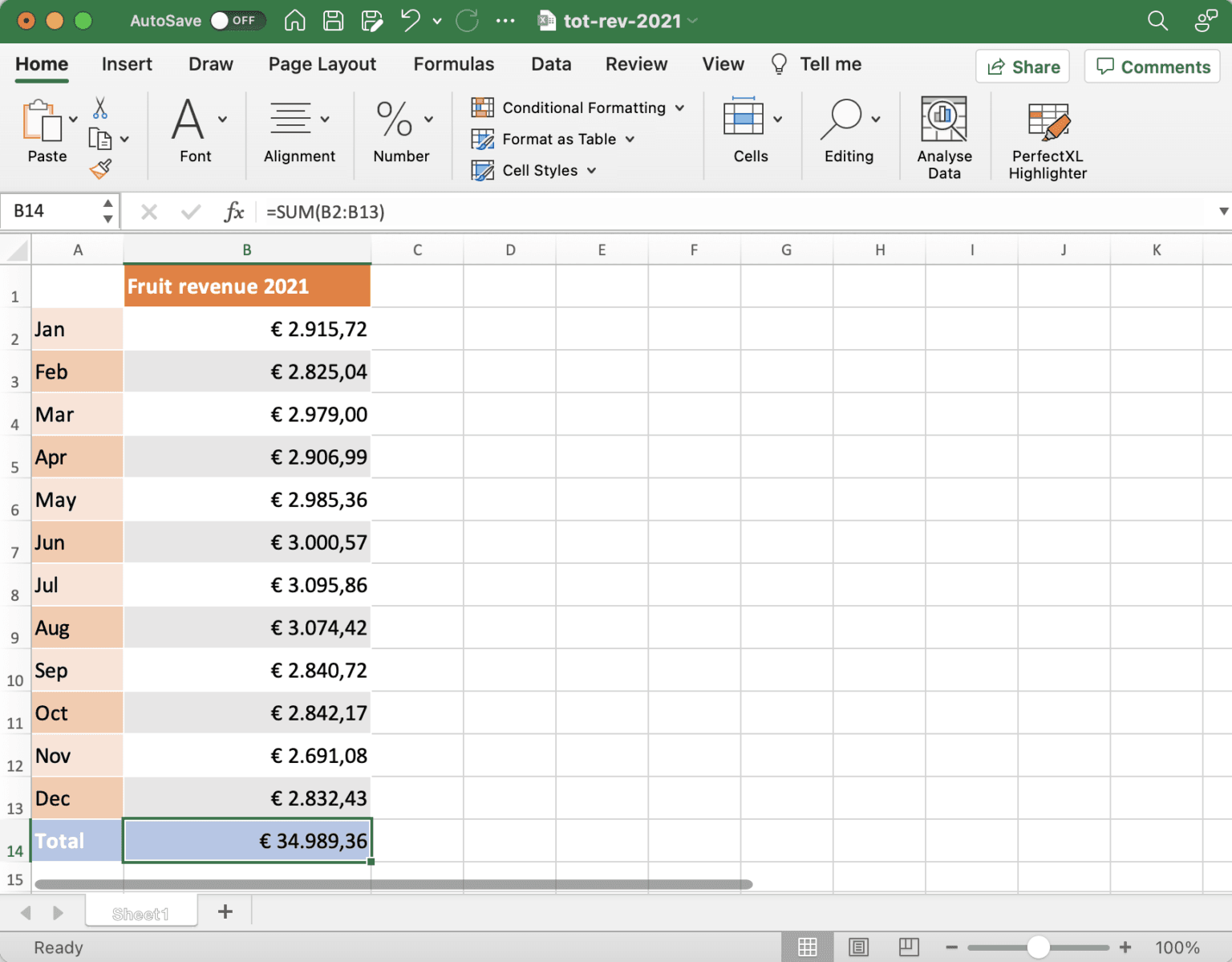Viewport: 1232px width, 962px height.
Task: Click the Undo icon
Action: (409, 20)
